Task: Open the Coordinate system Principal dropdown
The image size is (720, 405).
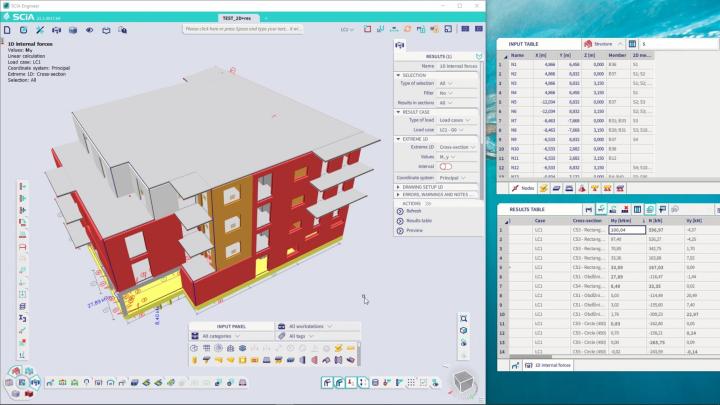Action: pyautogui.click(x=452, y=178)
